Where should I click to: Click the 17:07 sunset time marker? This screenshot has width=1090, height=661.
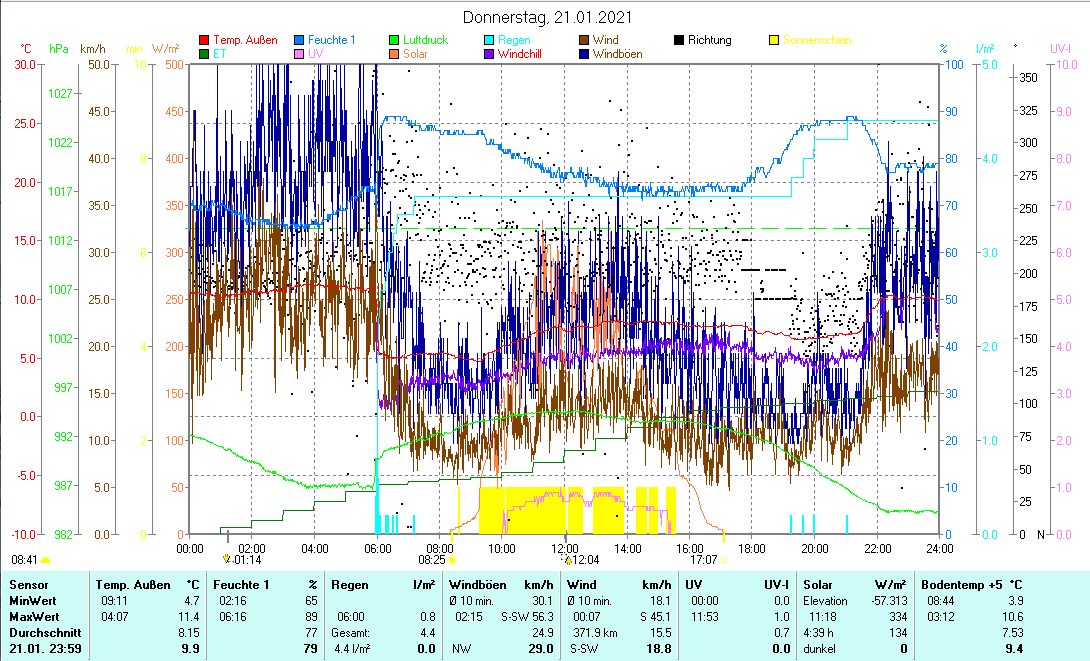(704, 560)
